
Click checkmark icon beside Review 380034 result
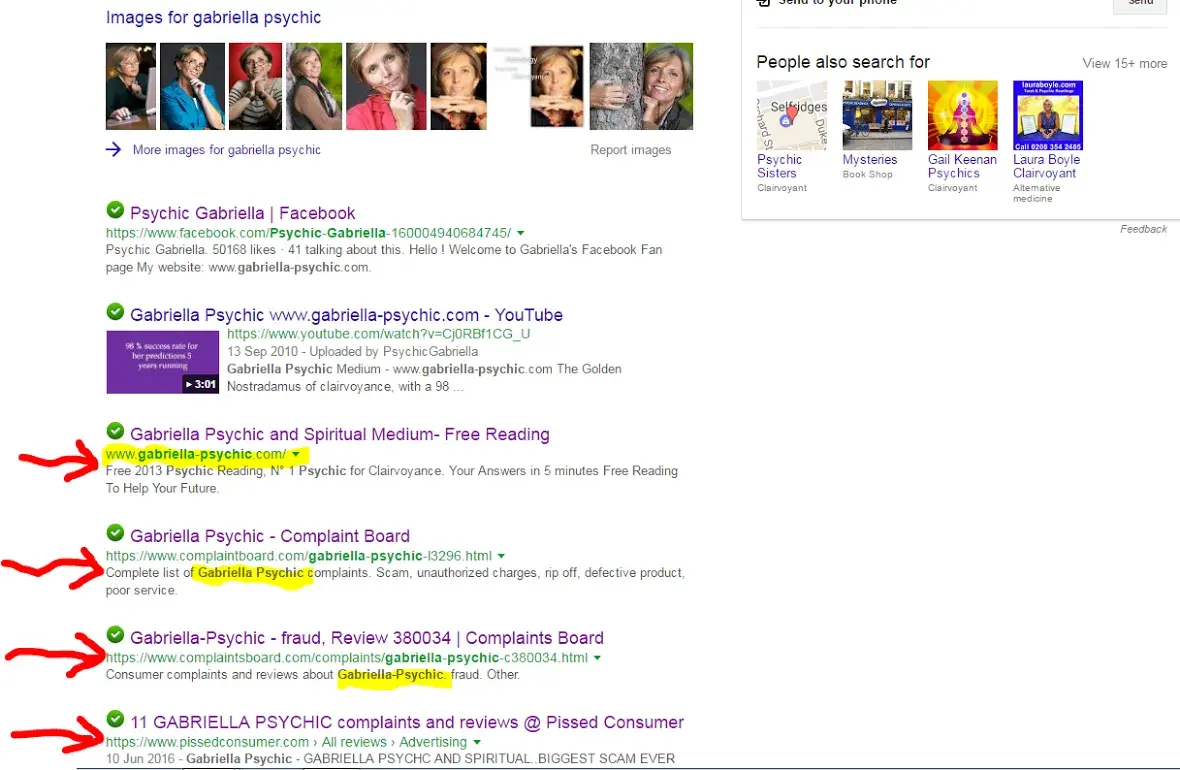[115, 634]
